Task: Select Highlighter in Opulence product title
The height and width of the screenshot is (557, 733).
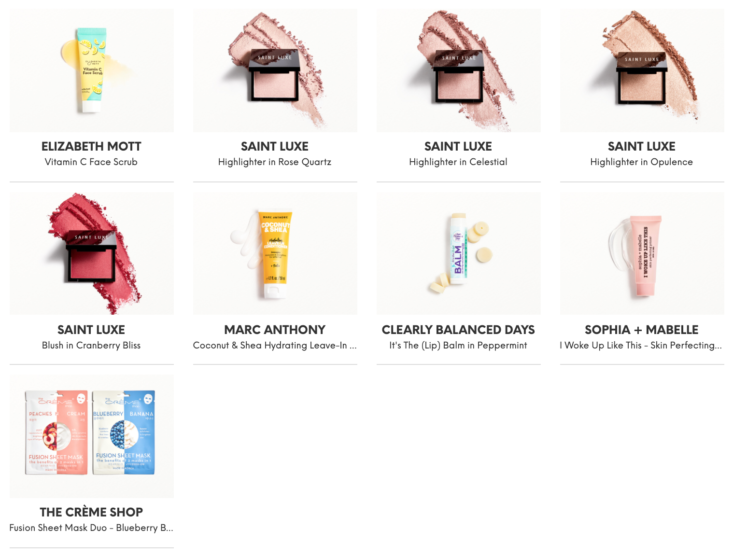Action: pyautogui.click(x=641, y=162)
